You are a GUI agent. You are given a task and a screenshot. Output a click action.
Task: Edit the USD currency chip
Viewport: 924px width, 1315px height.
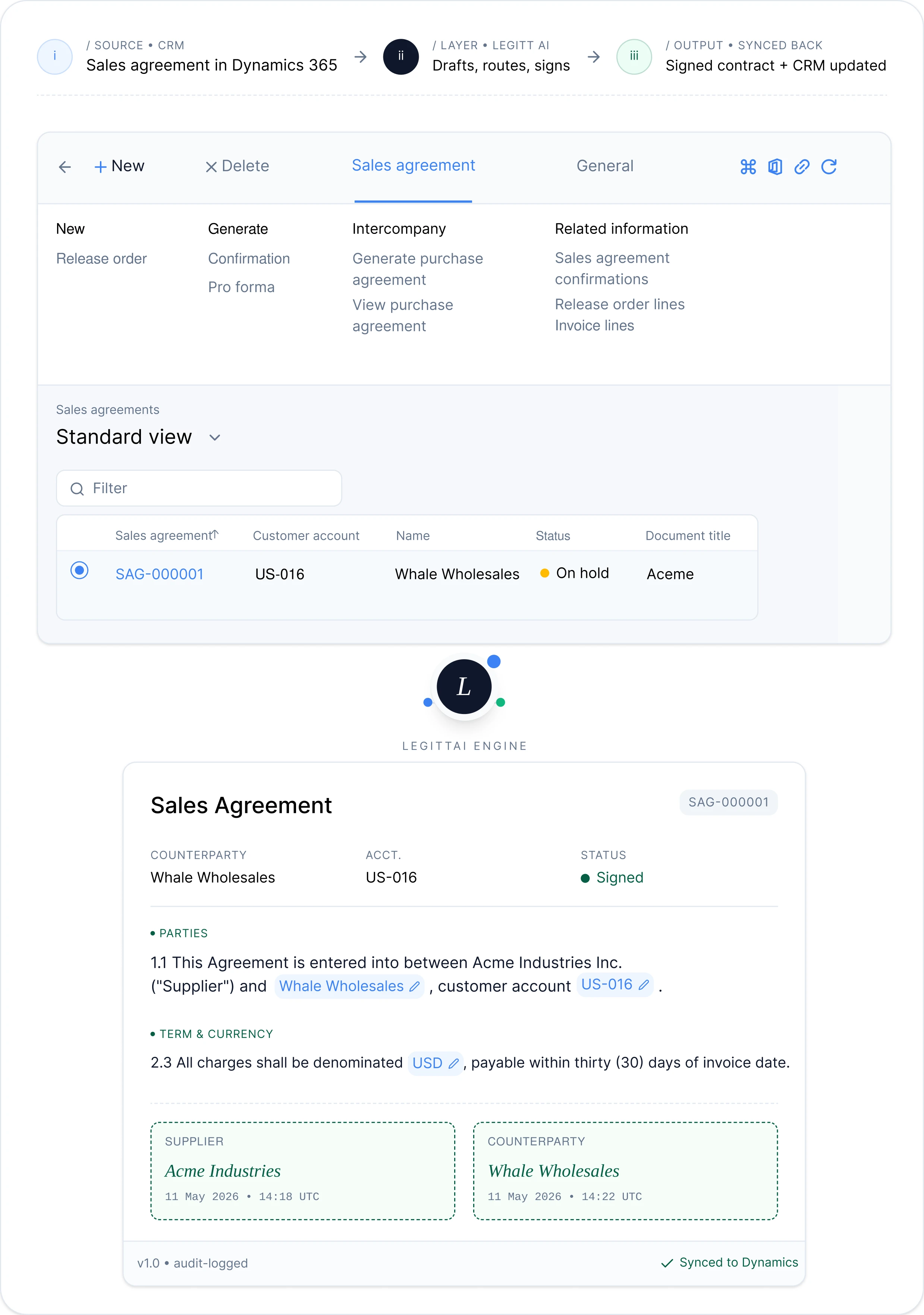[x=435, y=1063]
